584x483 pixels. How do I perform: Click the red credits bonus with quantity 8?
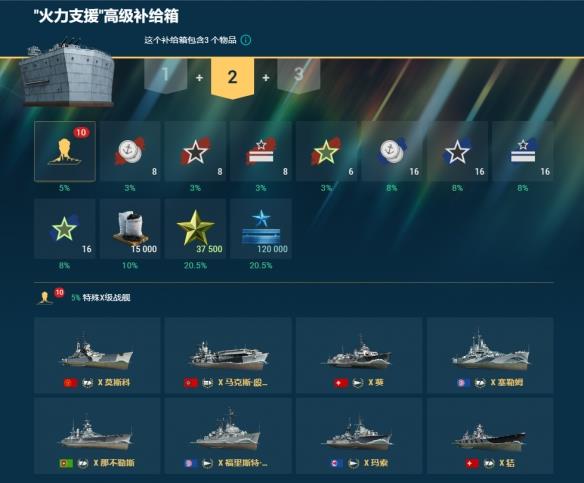(x=130, y=151)
